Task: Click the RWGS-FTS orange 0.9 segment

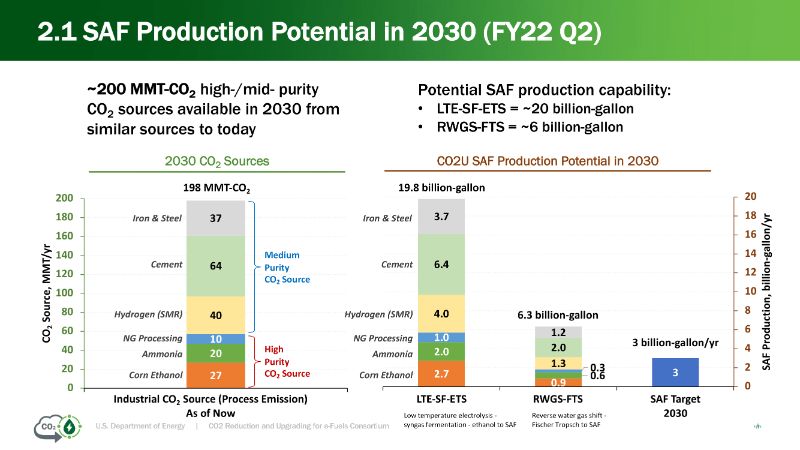Action: (558, 382)
